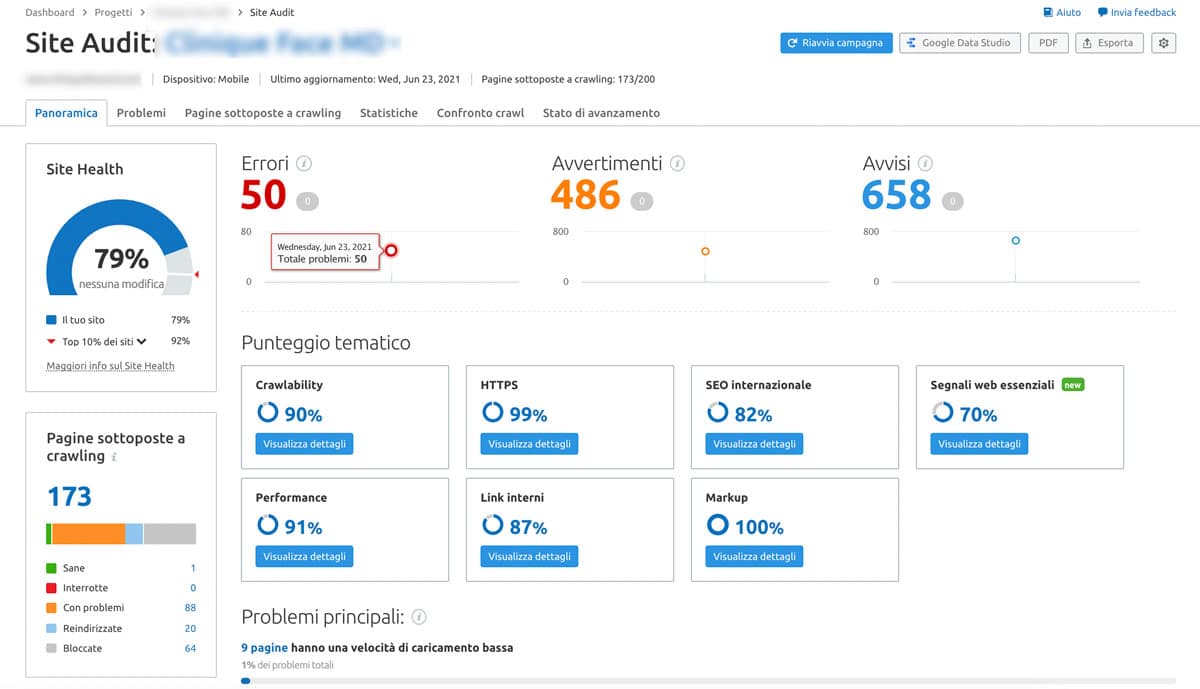Click the Avvertimenti change badge showing 0
Viewport: 1200px width, 689px height.
(642, 201)
